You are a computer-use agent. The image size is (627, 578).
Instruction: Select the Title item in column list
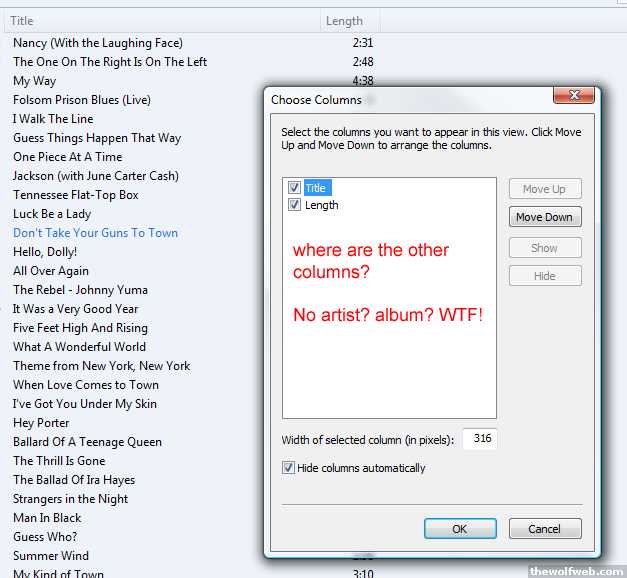(x=317, y=188)
